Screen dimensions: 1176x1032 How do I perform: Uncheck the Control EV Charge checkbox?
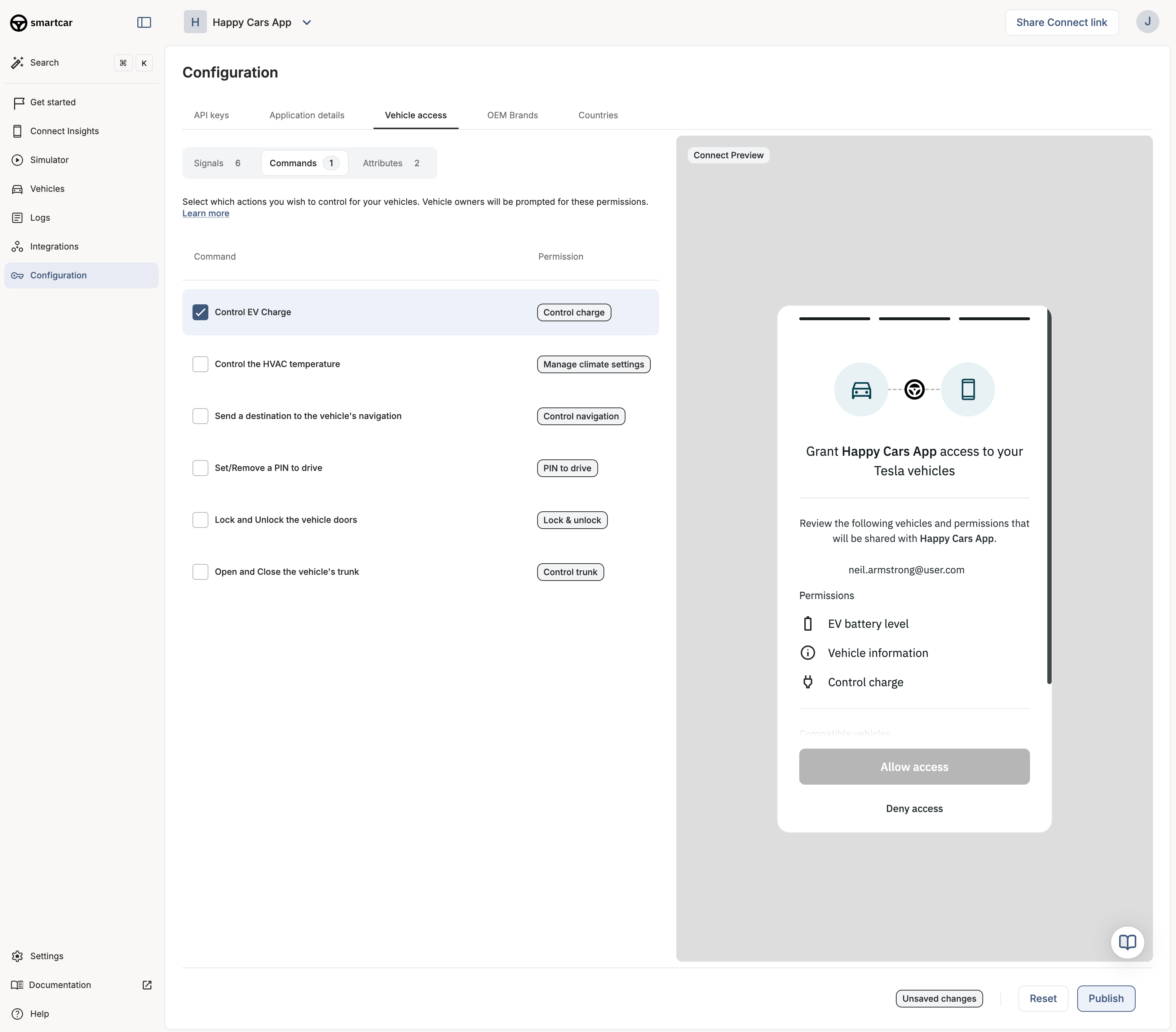coord(200,312)
